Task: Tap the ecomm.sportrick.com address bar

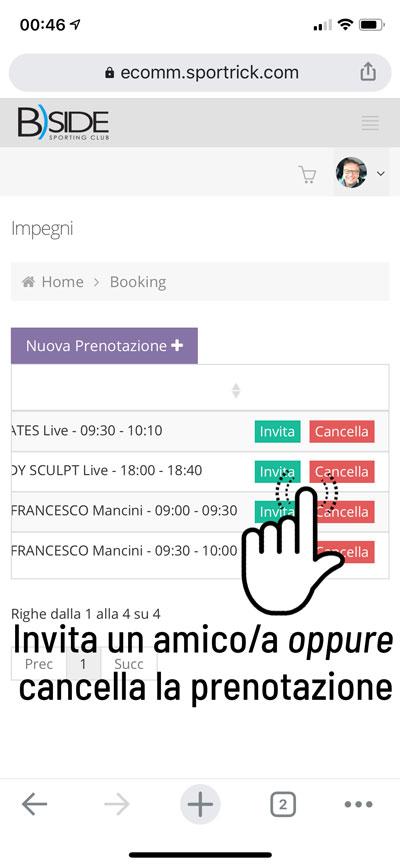Action: click(200, 72)
